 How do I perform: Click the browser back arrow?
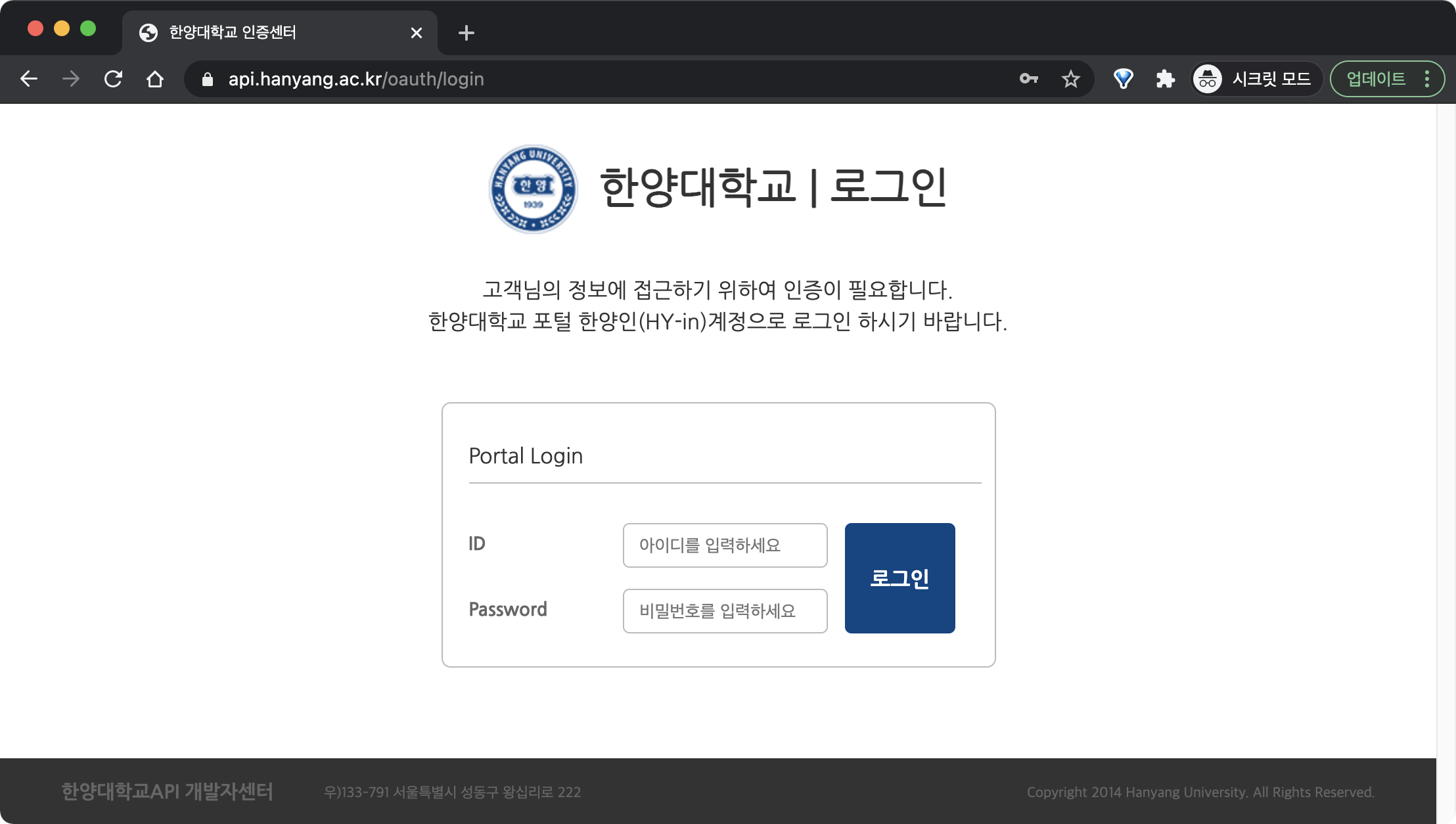[29, 79]
